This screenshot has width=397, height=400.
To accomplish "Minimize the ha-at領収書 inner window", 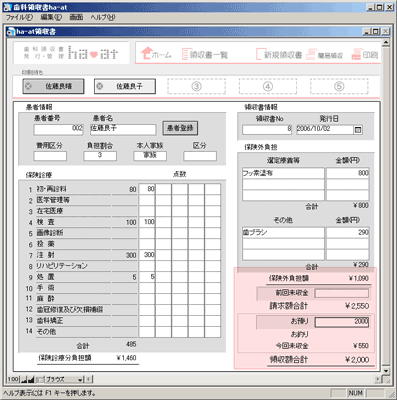I will 366,32.
